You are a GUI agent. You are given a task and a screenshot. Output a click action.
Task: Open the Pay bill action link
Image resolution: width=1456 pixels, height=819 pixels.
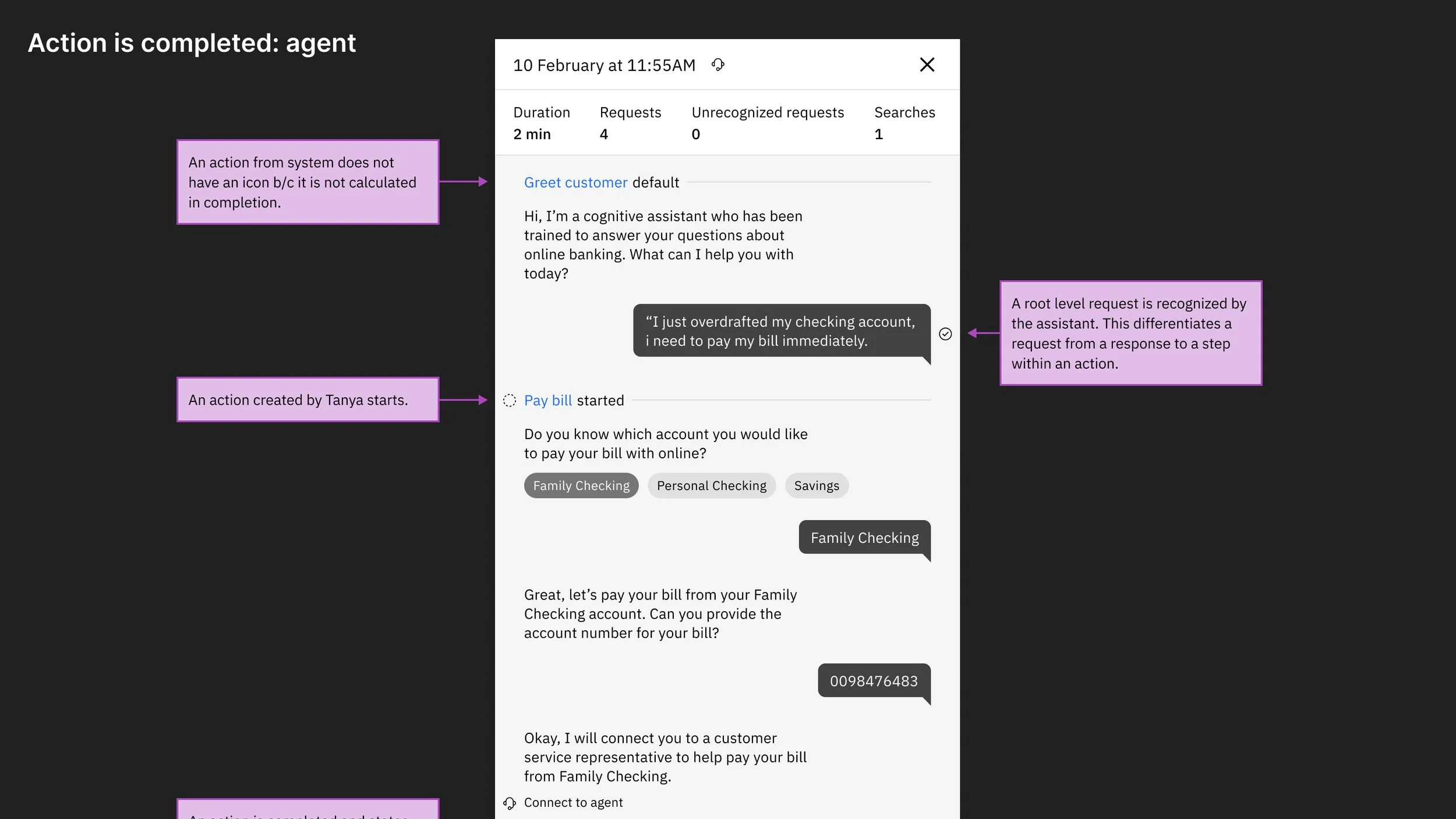pyautogui.click(x=547, y=400)
